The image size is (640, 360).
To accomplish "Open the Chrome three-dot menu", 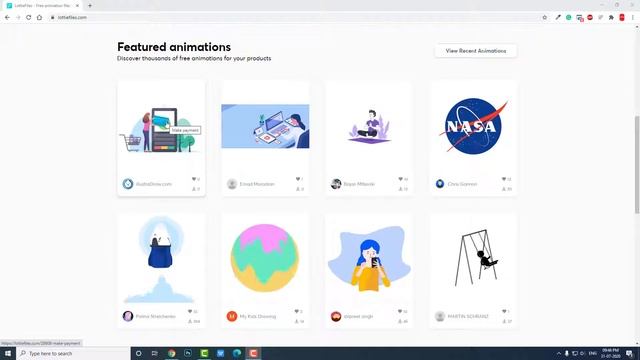I will click(x=633, y=17).
